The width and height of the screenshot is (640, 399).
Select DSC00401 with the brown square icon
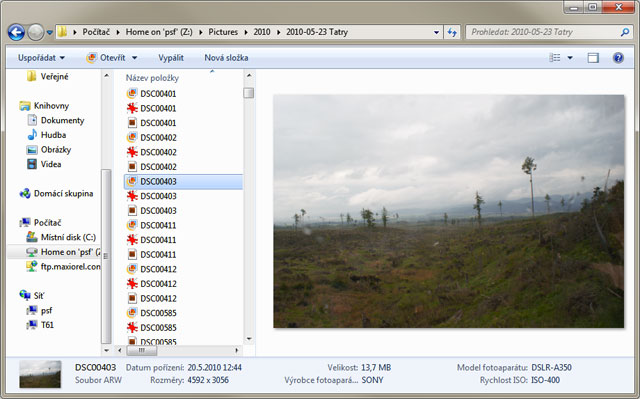(151, 123)
